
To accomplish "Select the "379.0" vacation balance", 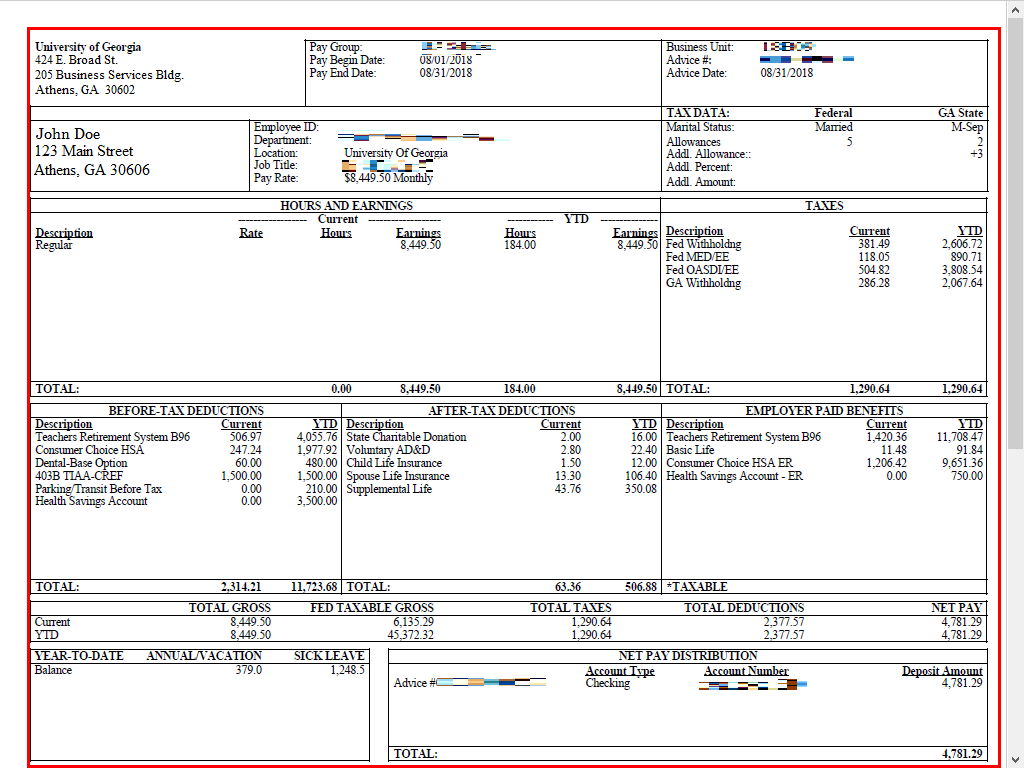I will [249, 670].
